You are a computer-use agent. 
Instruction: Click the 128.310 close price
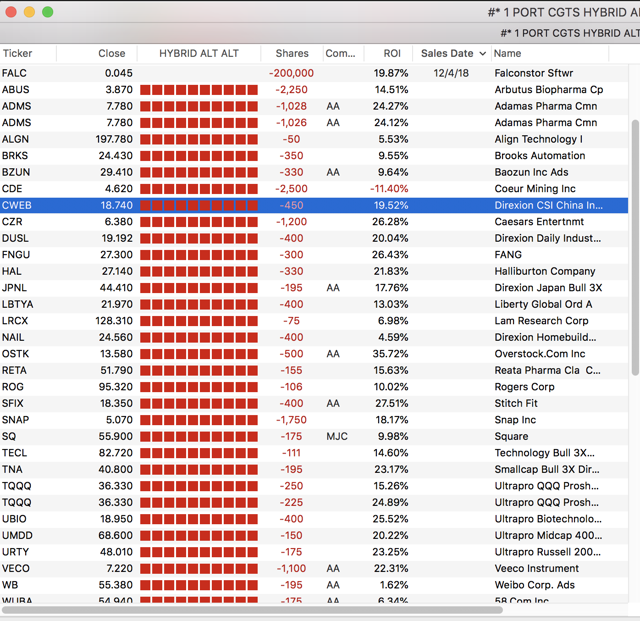[x=114, y=321]
